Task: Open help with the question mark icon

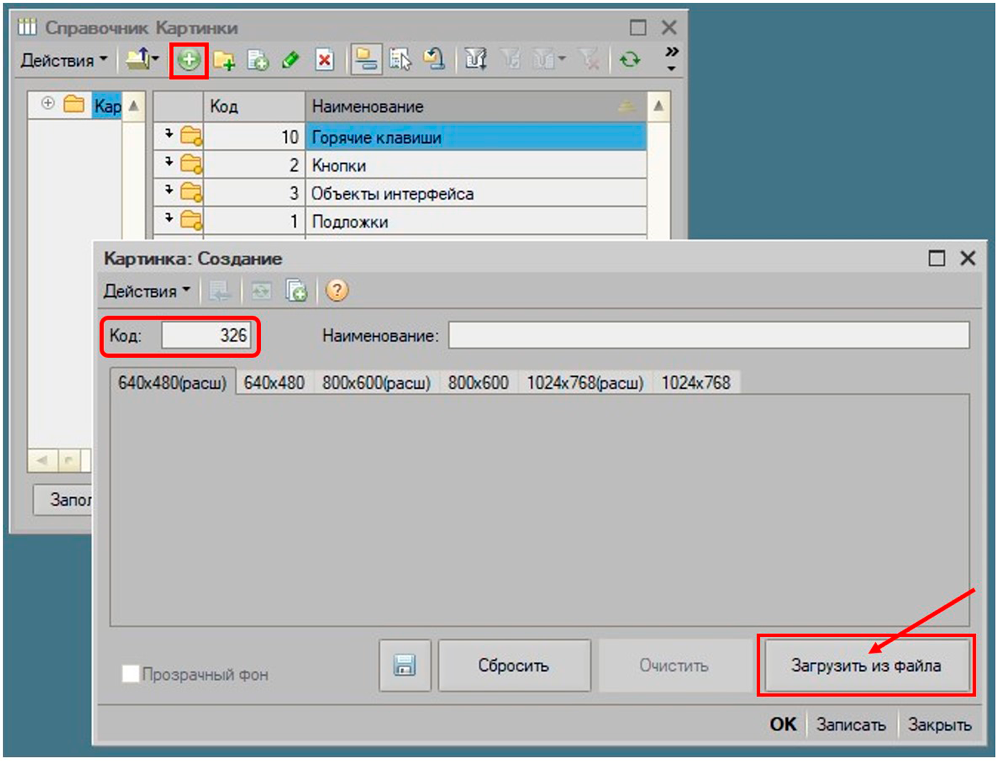Action: [337, 291]
